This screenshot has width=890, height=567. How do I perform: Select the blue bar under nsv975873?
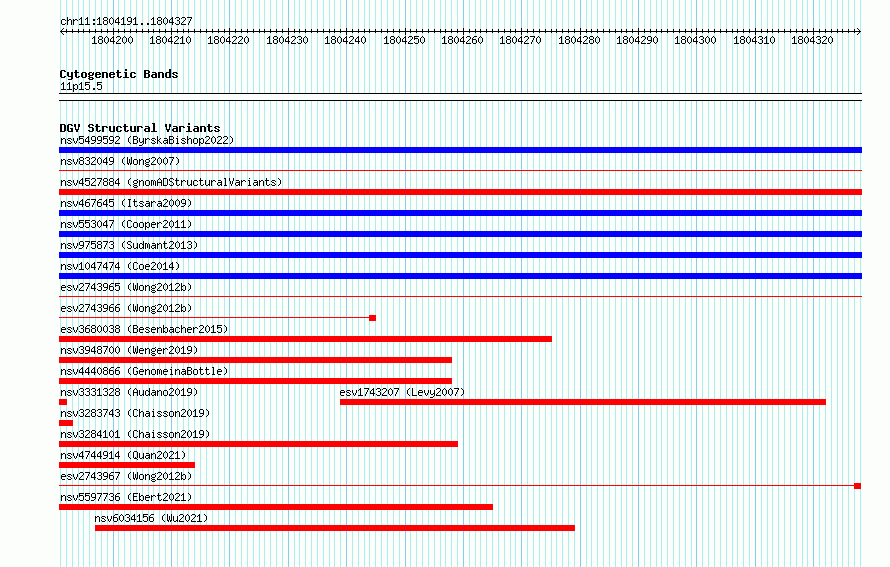tap(460, 255)
